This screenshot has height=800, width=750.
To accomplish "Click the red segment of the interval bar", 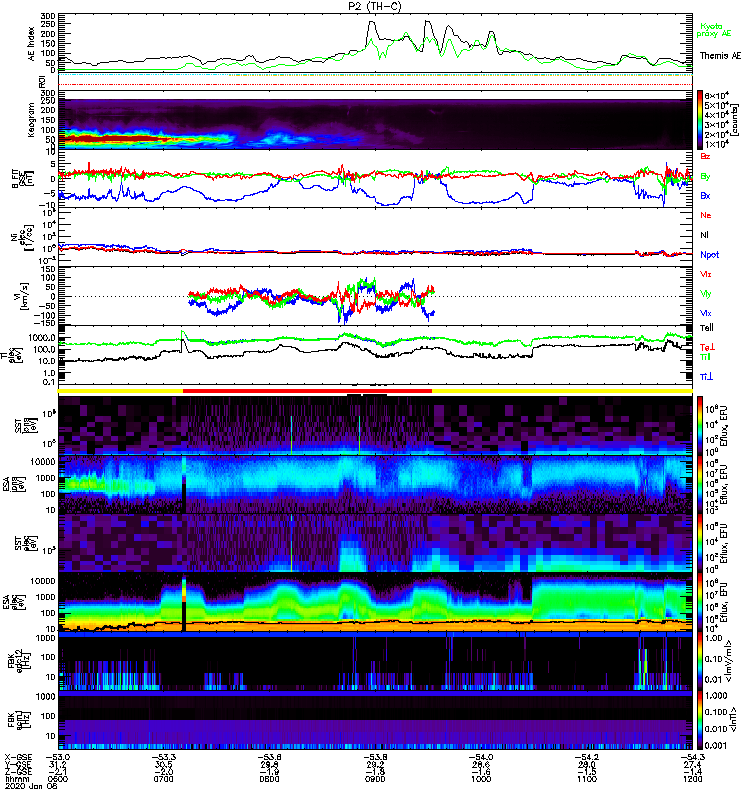I will pyautogui.click(x=307, y=391).
